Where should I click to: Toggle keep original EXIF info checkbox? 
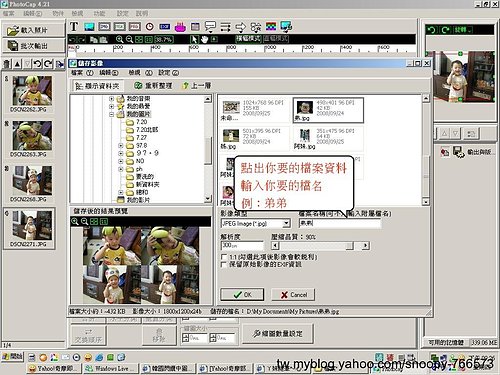[224, 264]
